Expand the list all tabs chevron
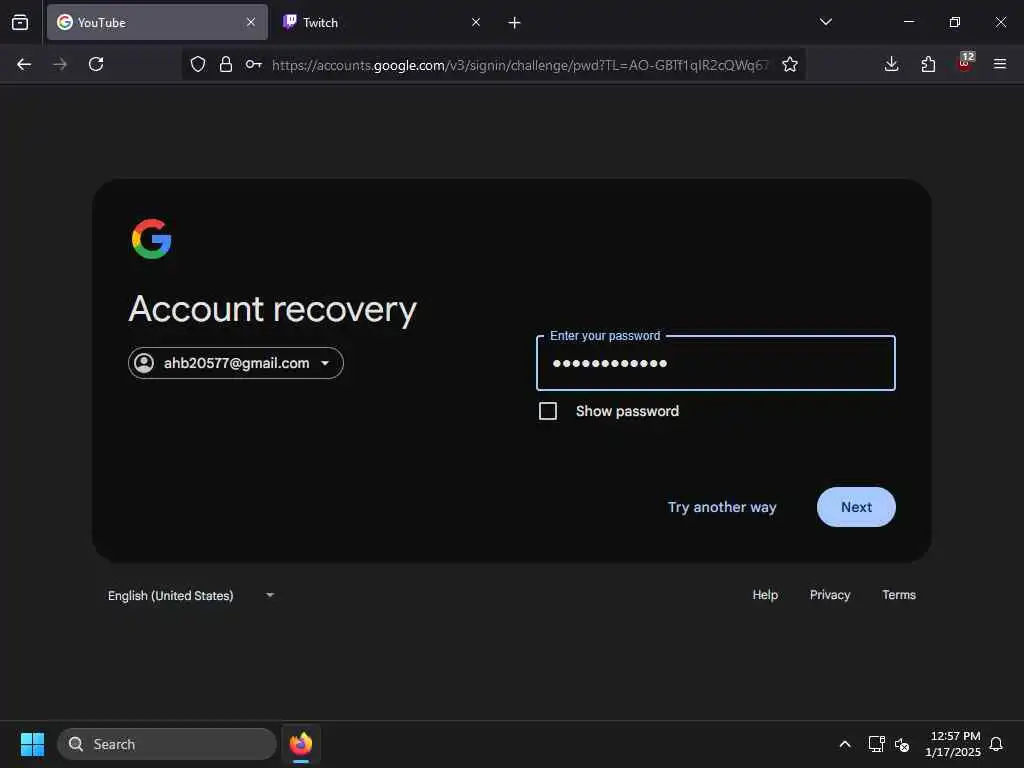The width and height of the screenshot is (1024, 768). tap(825, 22)
